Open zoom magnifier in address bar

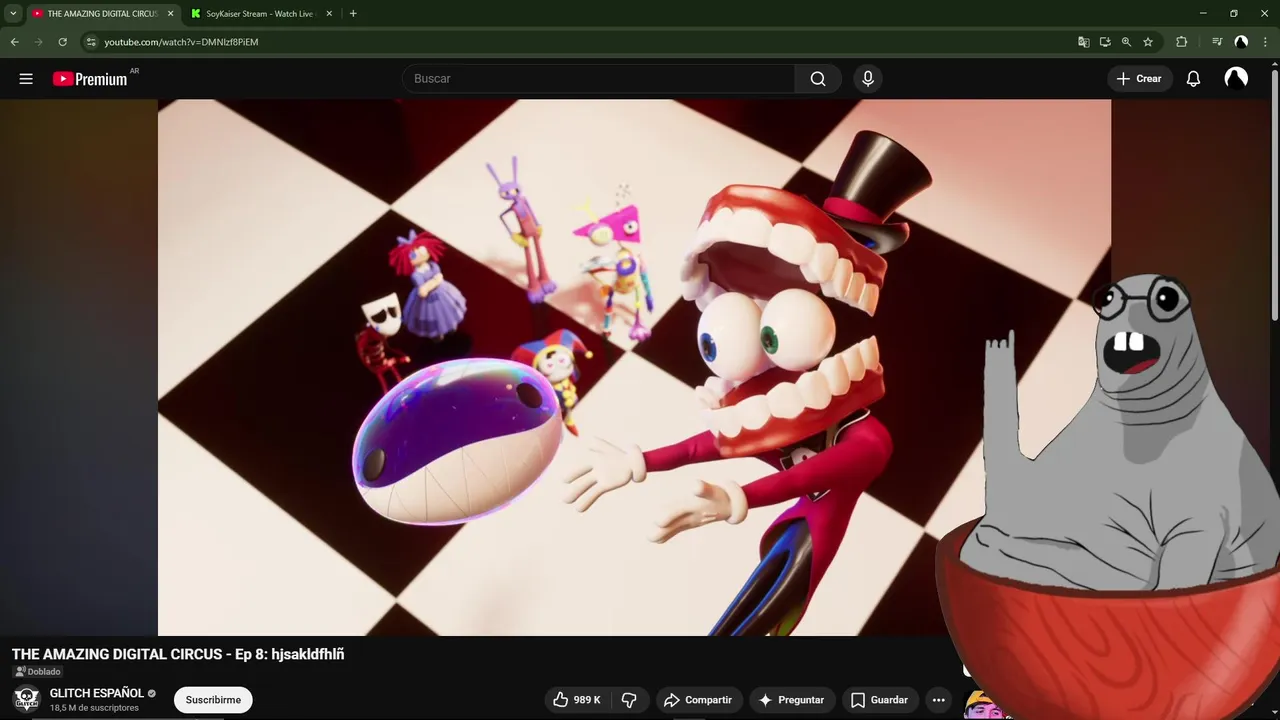tap(1126, 42)
